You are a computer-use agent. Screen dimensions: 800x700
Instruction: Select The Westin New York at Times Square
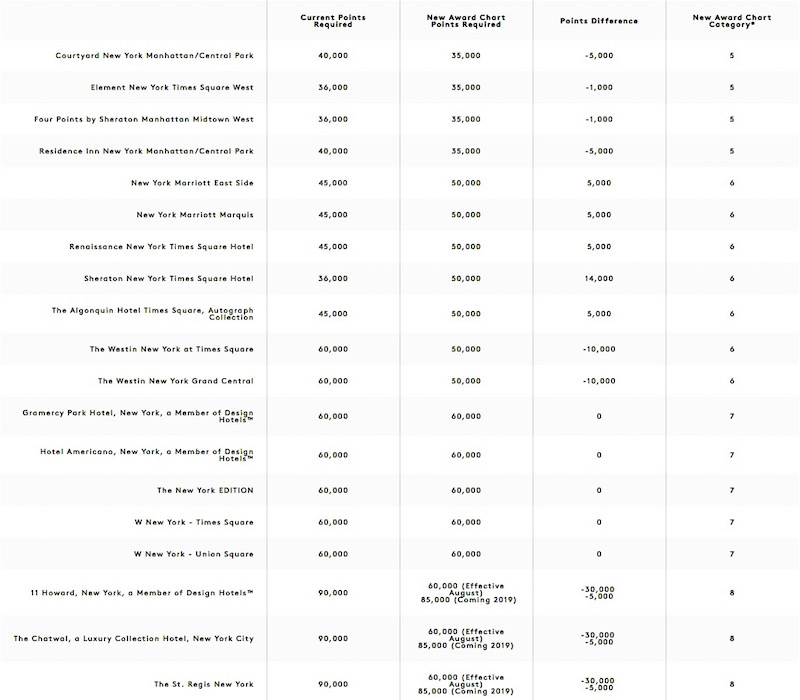(x=171, y=349)
